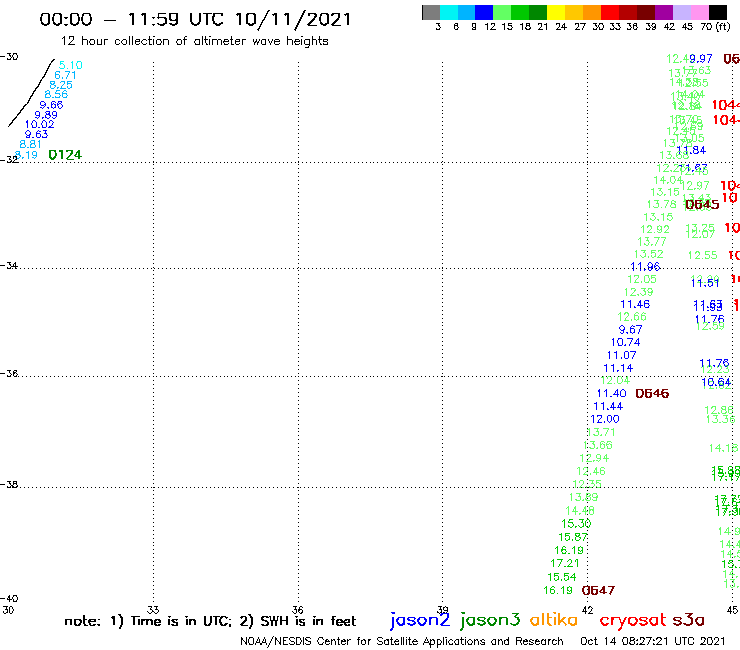
Task: Click the jason2 legend label
Action: coord(420,620)
